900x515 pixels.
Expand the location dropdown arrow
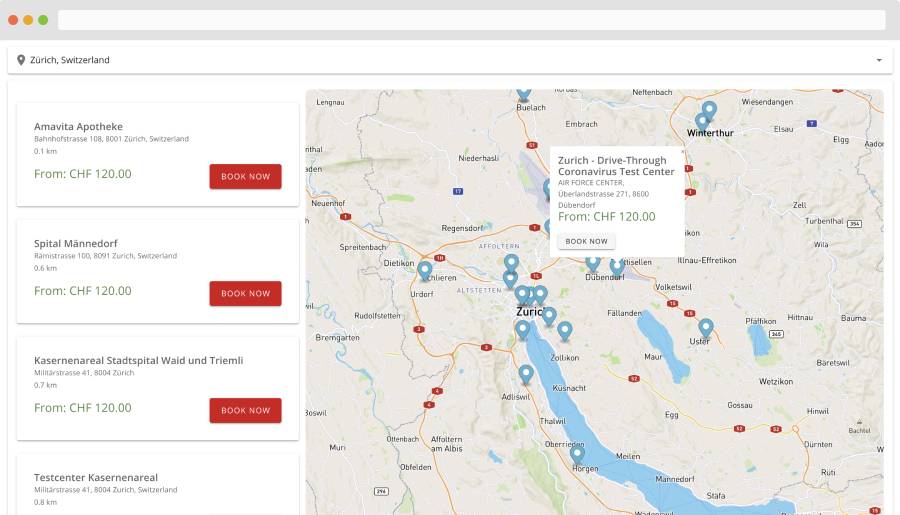[x=879, y=60]
